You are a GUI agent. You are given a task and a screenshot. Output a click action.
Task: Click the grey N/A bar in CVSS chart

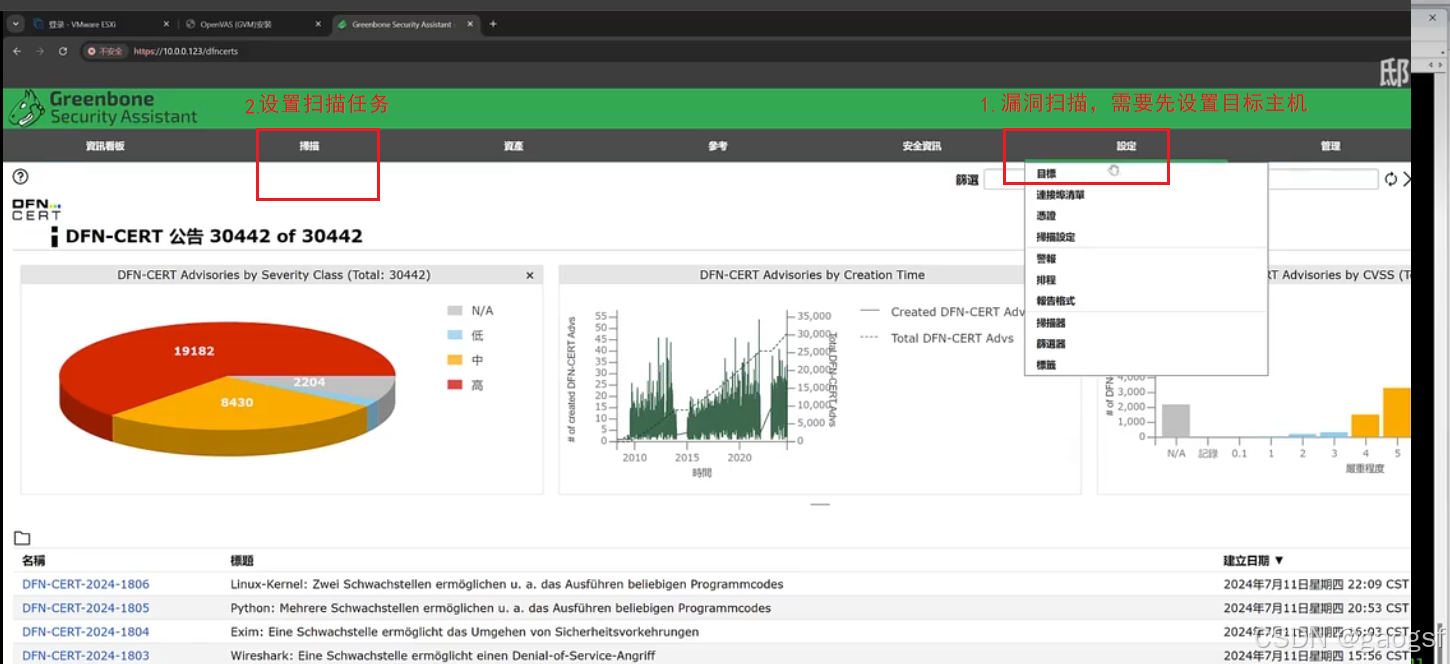[1176, 421]
